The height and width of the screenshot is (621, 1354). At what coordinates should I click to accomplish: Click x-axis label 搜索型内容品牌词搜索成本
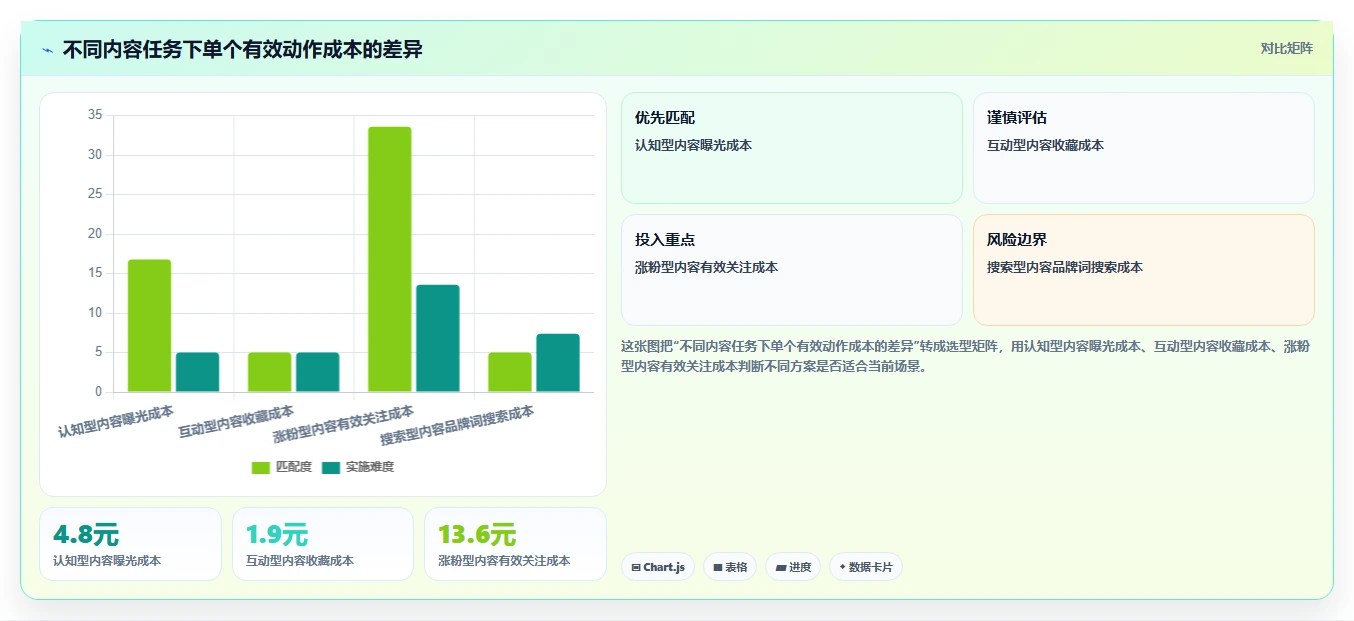coord(457,425)
